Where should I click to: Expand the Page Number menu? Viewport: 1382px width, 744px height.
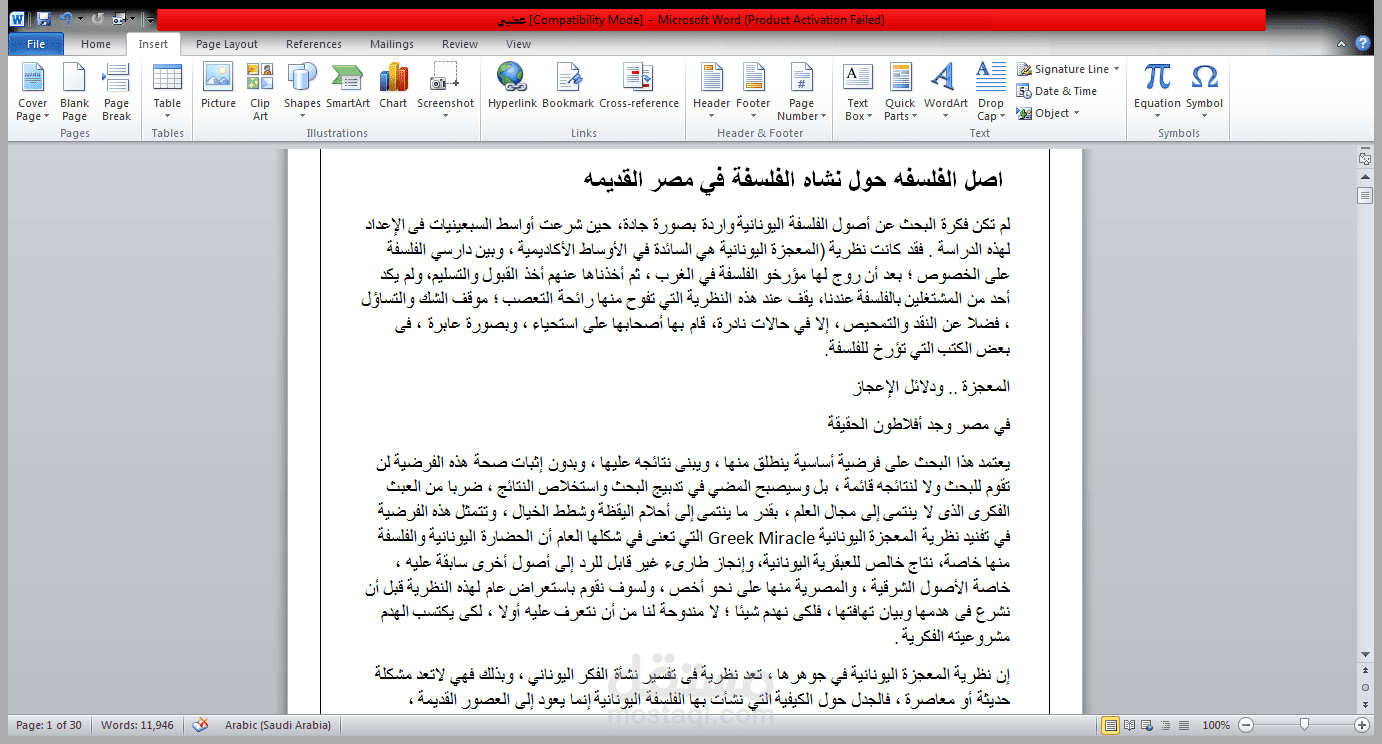(x=802, y=91)
